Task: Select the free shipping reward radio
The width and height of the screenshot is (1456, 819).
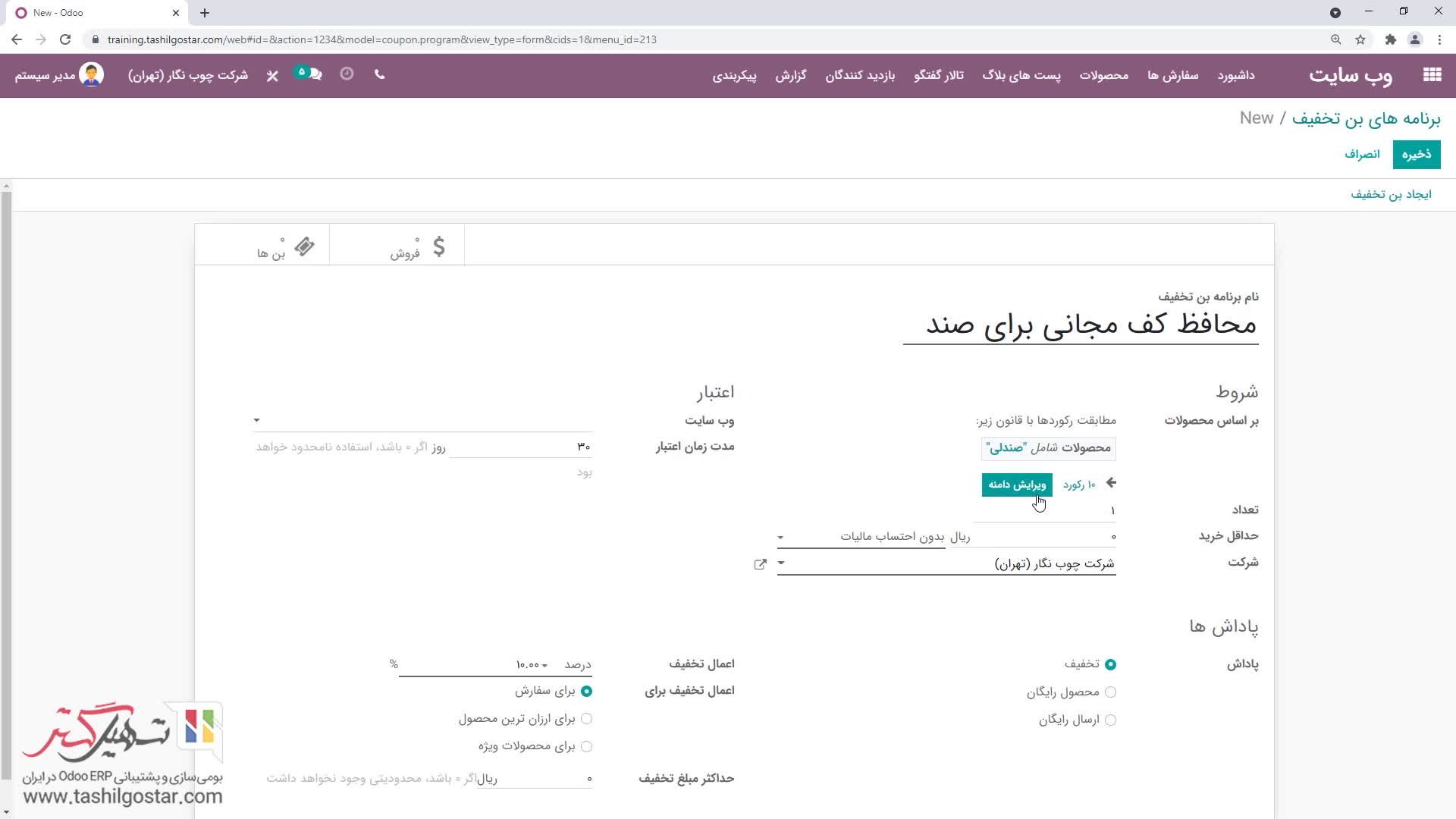Action: coord(1110,720)
